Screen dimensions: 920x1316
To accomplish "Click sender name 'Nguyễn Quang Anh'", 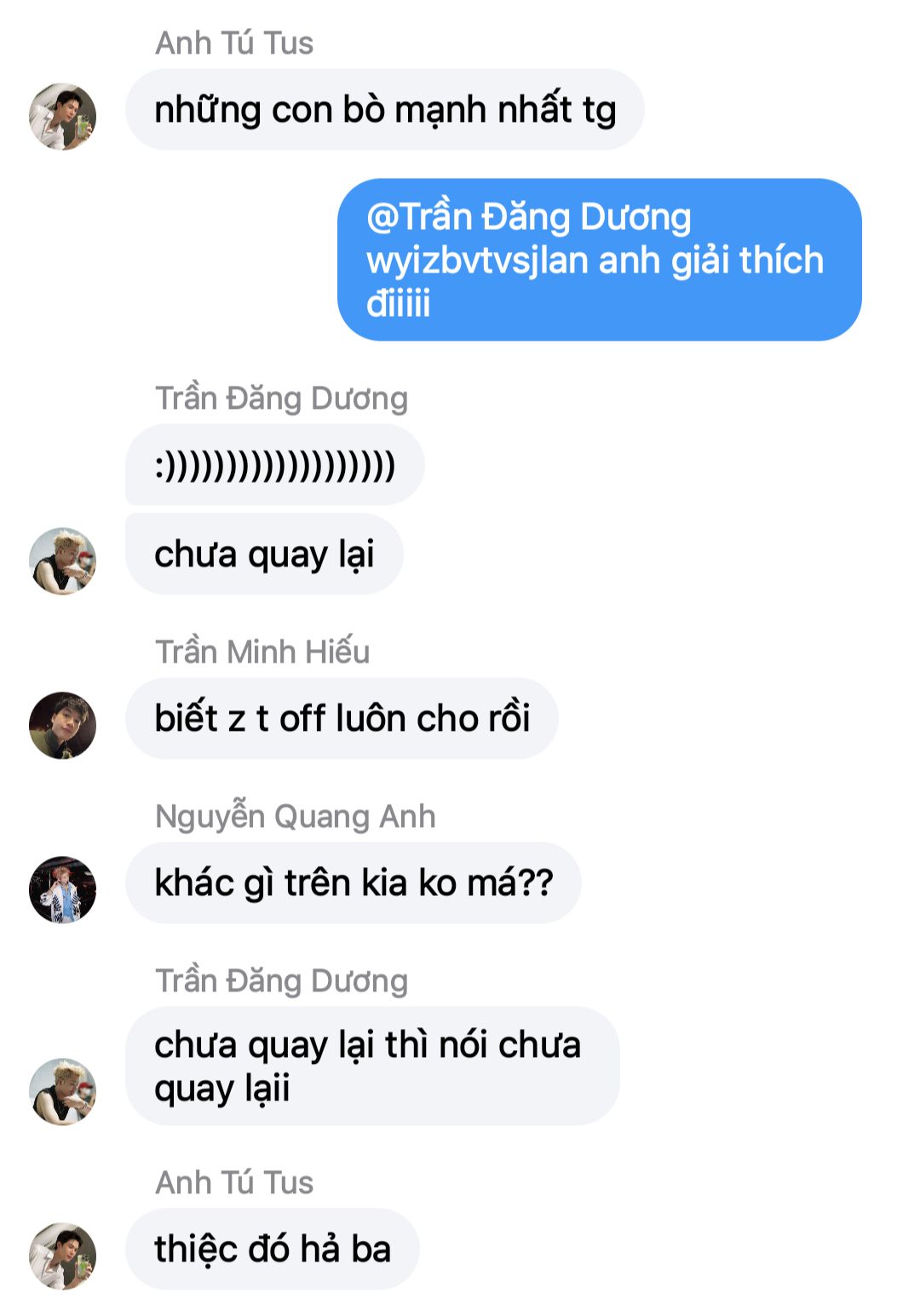I will pyautogui.click(x=295, y=816).
